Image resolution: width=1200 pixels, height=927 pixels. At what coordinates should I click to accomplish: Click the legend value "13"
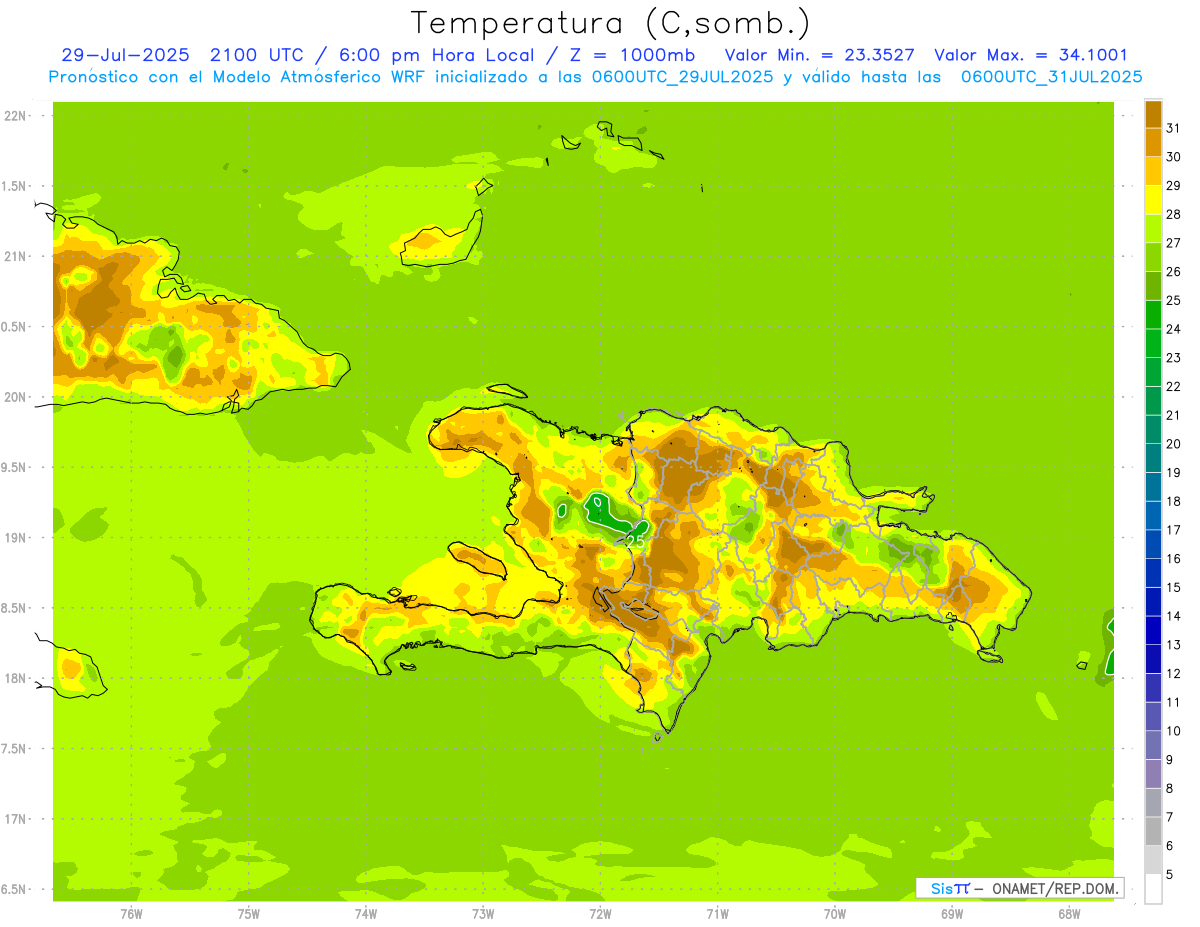(x=1173, y=645)
